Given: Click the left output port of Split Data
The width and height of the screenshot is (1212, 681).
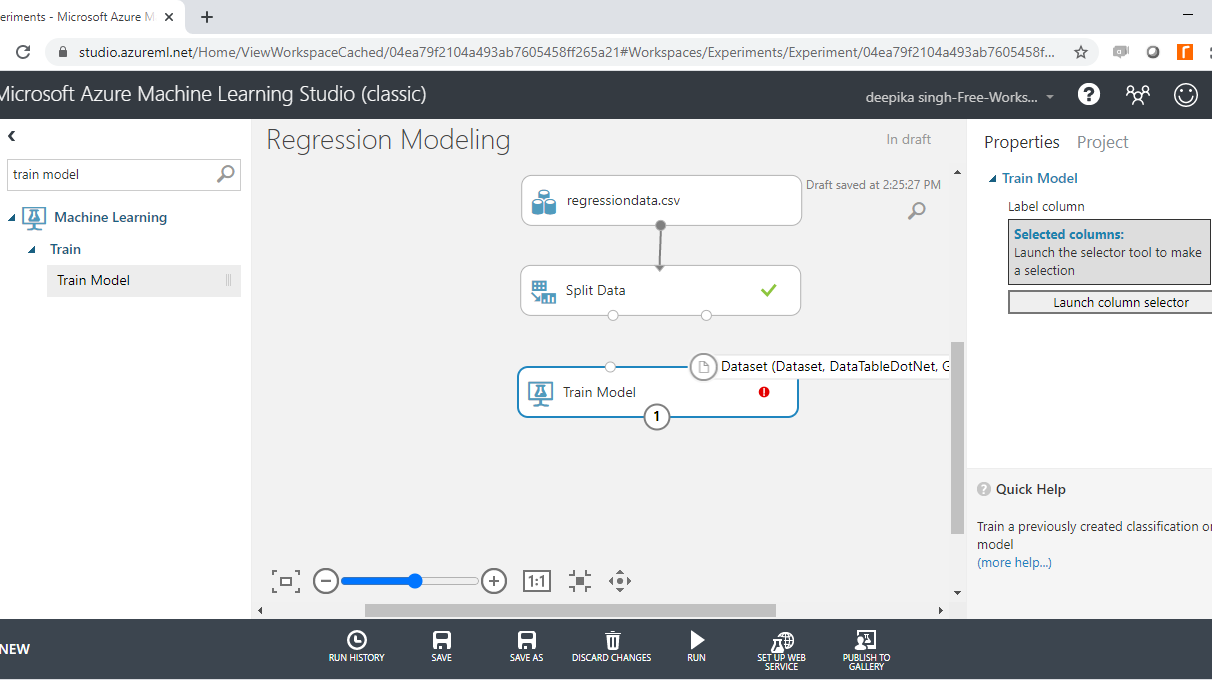Looking at the screenshot, I should 613,315.
